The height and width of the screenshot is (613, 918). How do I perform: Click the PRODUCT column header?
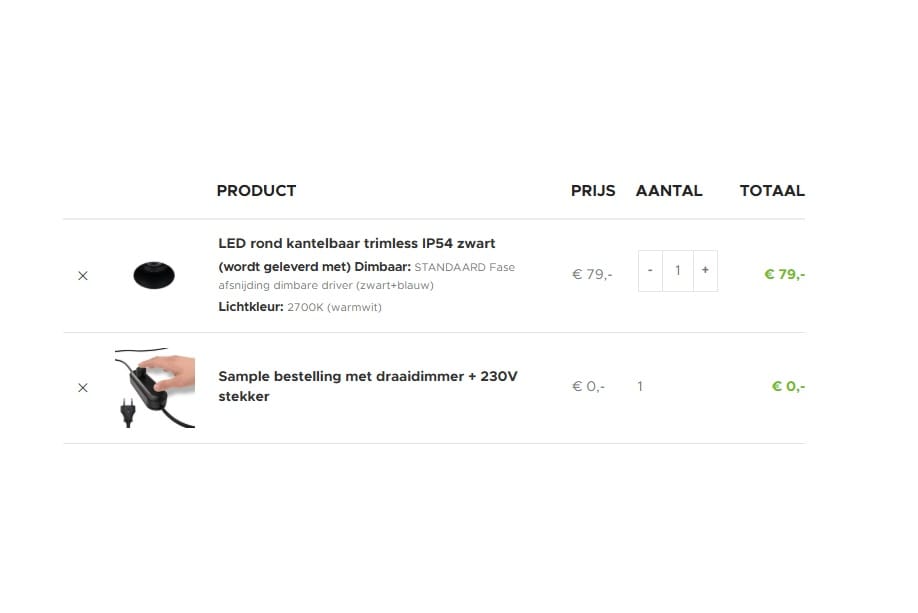click(256, 190)
